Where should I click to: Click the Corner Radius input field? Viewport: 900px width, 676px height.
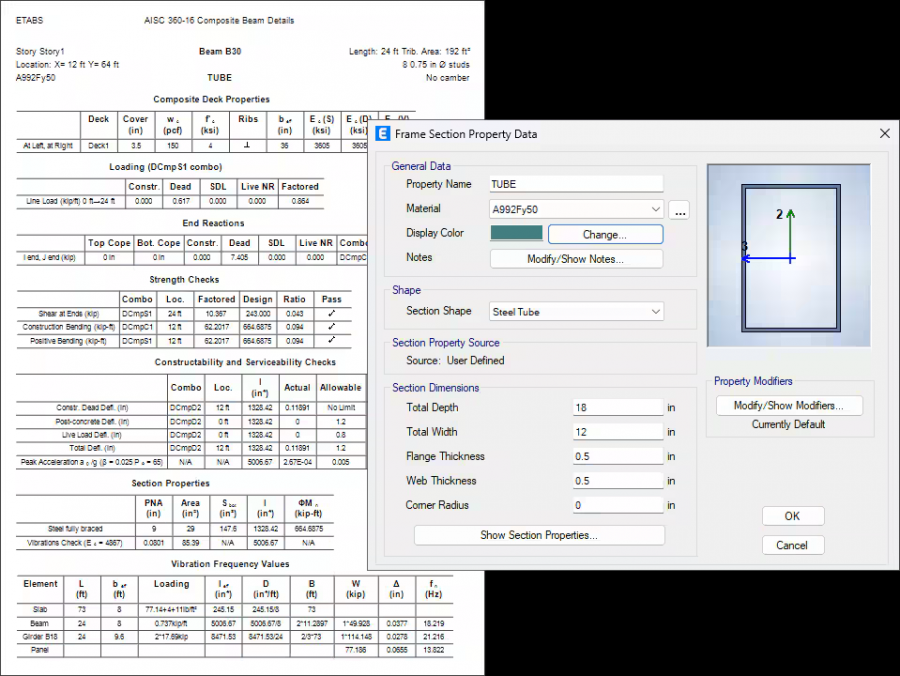coord(618,505)
